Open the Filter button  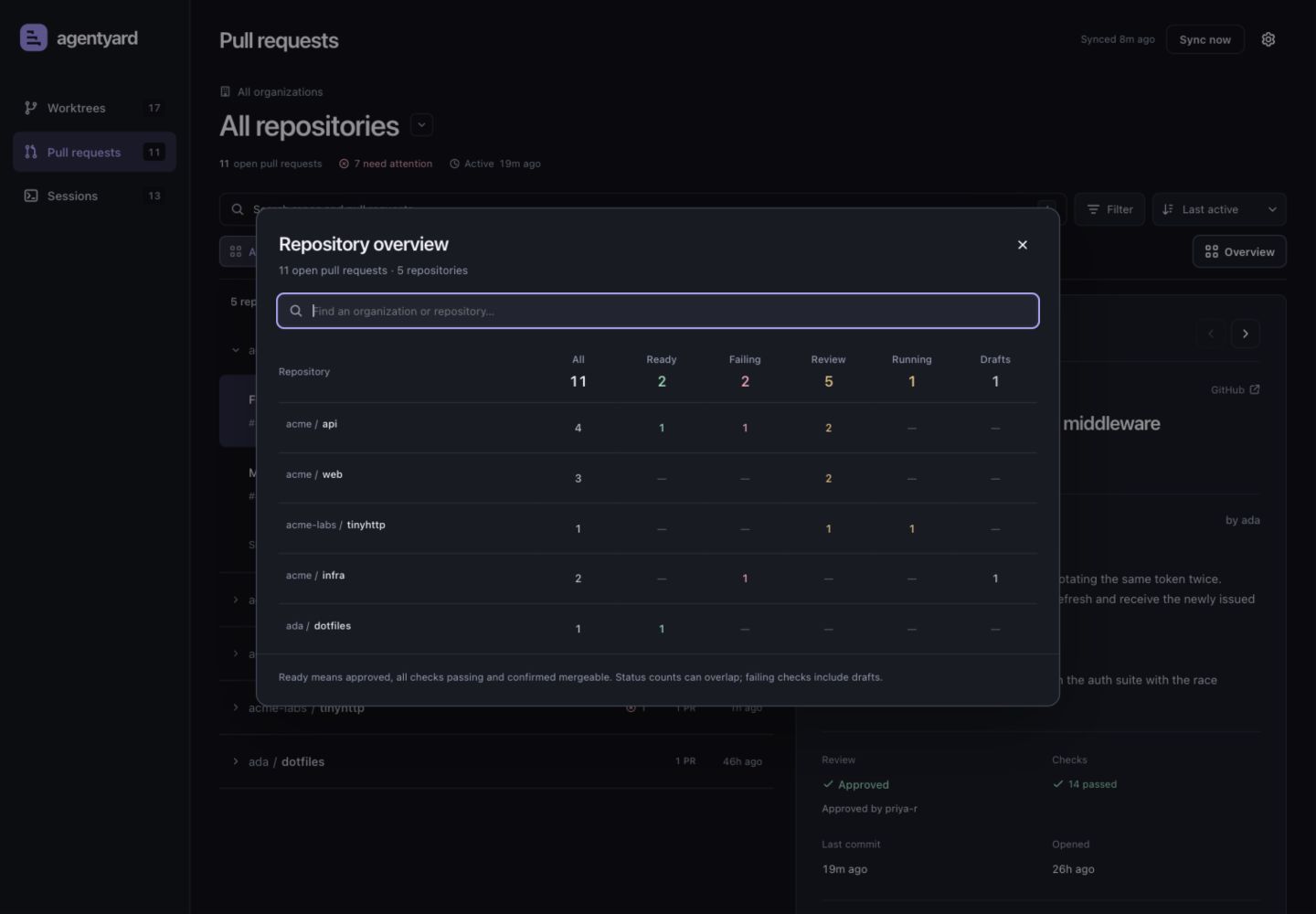(x=1109, y=209)
